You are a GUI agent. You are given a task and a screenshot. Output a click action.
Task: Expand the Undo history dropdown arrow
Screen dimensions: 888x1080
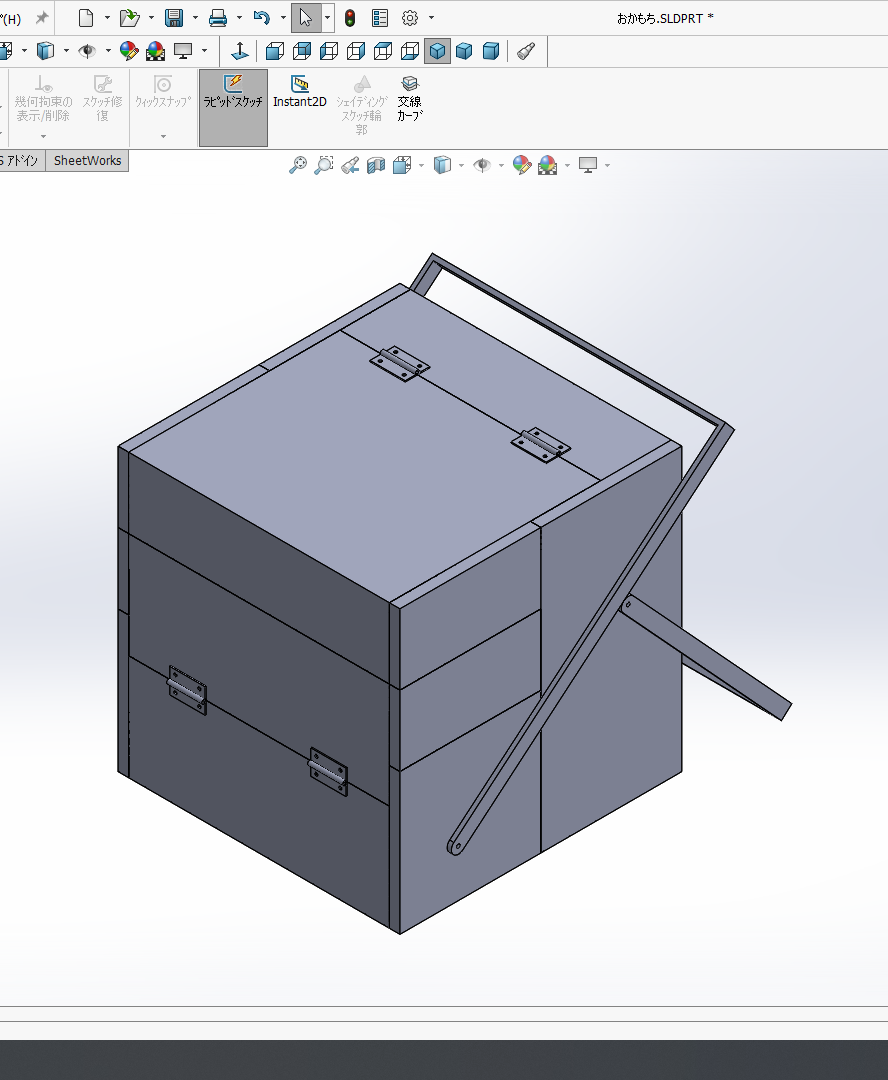click(x=282, y=18)
